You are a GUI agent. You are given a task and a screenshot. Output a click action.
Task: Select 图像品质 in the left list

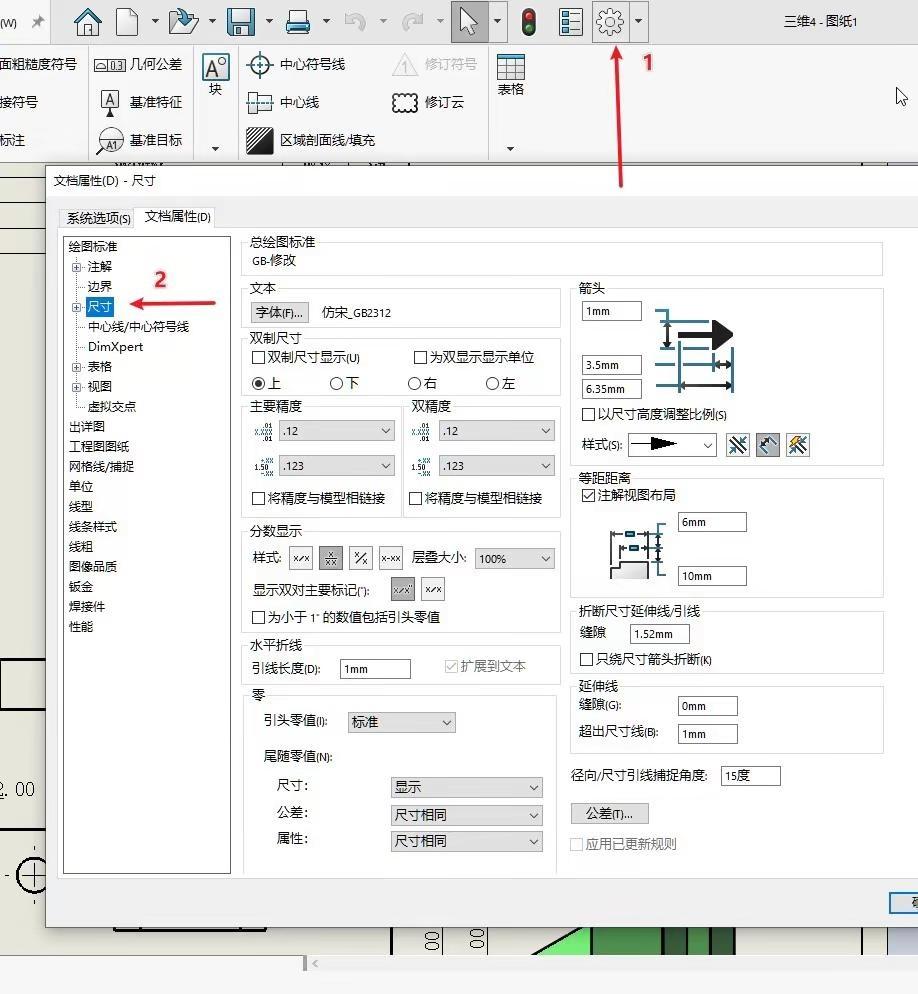[93, 567]
